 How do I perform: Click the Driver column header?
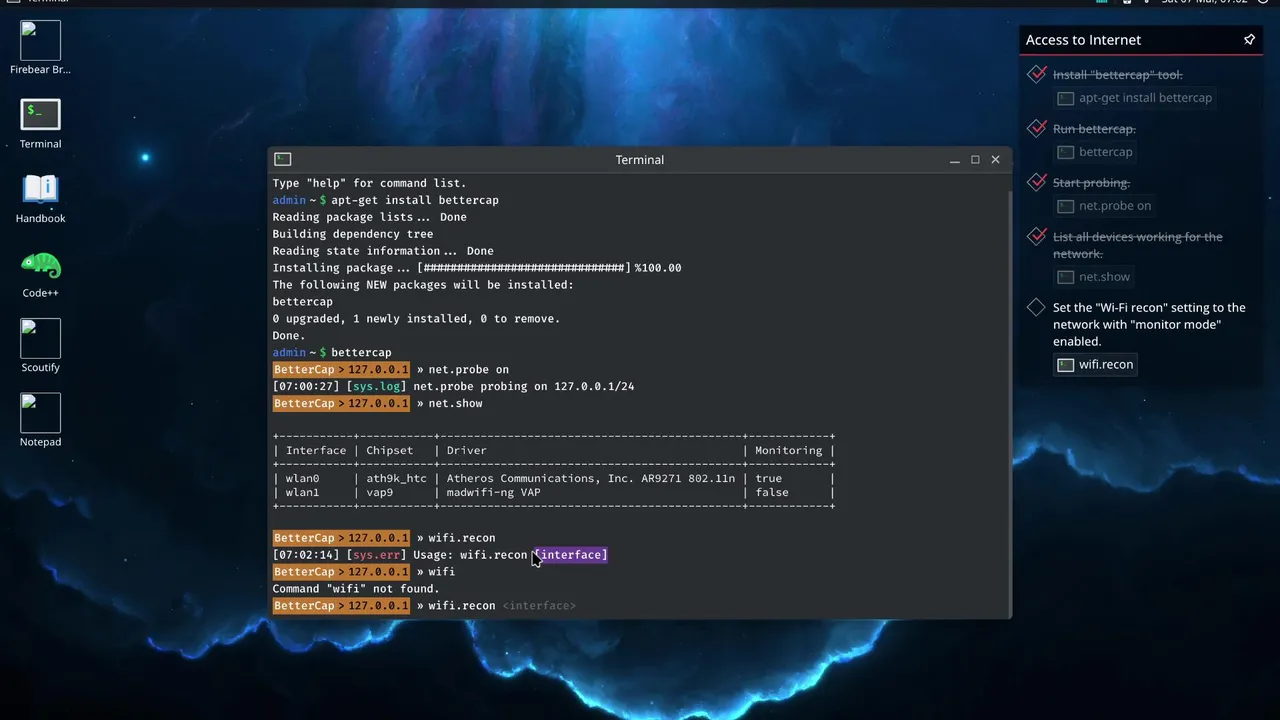click(x=466, y=451)
